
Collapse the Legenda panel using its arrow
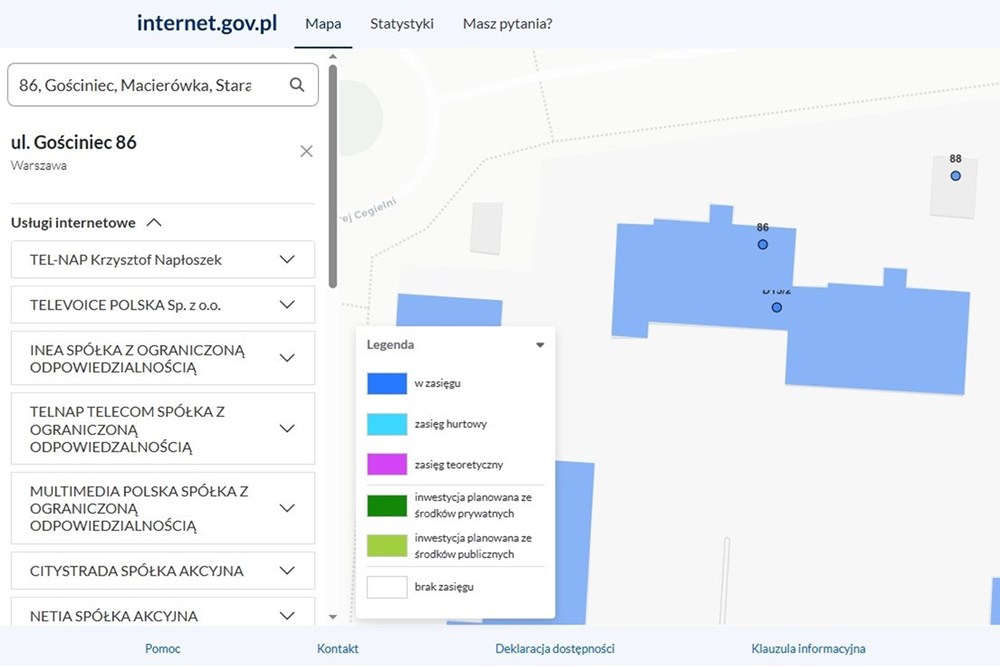point(540,344)
